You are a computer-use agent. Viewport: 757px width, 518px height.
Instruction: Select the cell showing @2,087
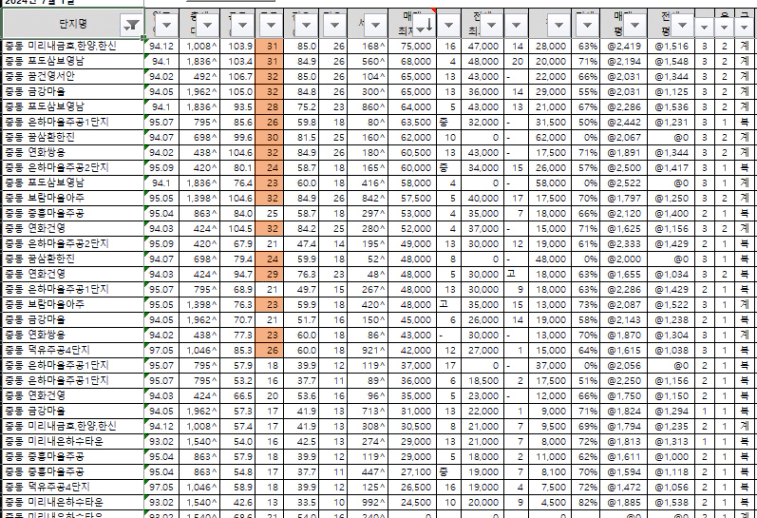(x=624, y=305)
